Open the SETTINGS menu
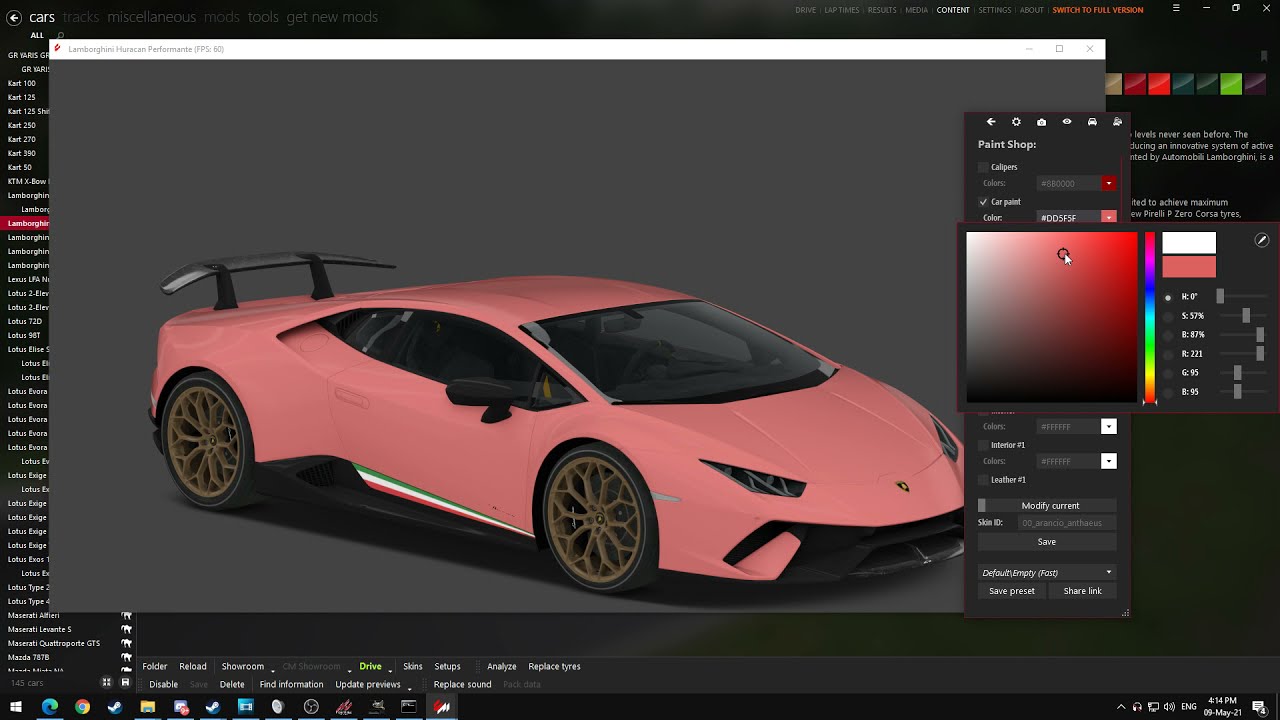Viewport: 1280px width, 720px height. coord(994,10)
